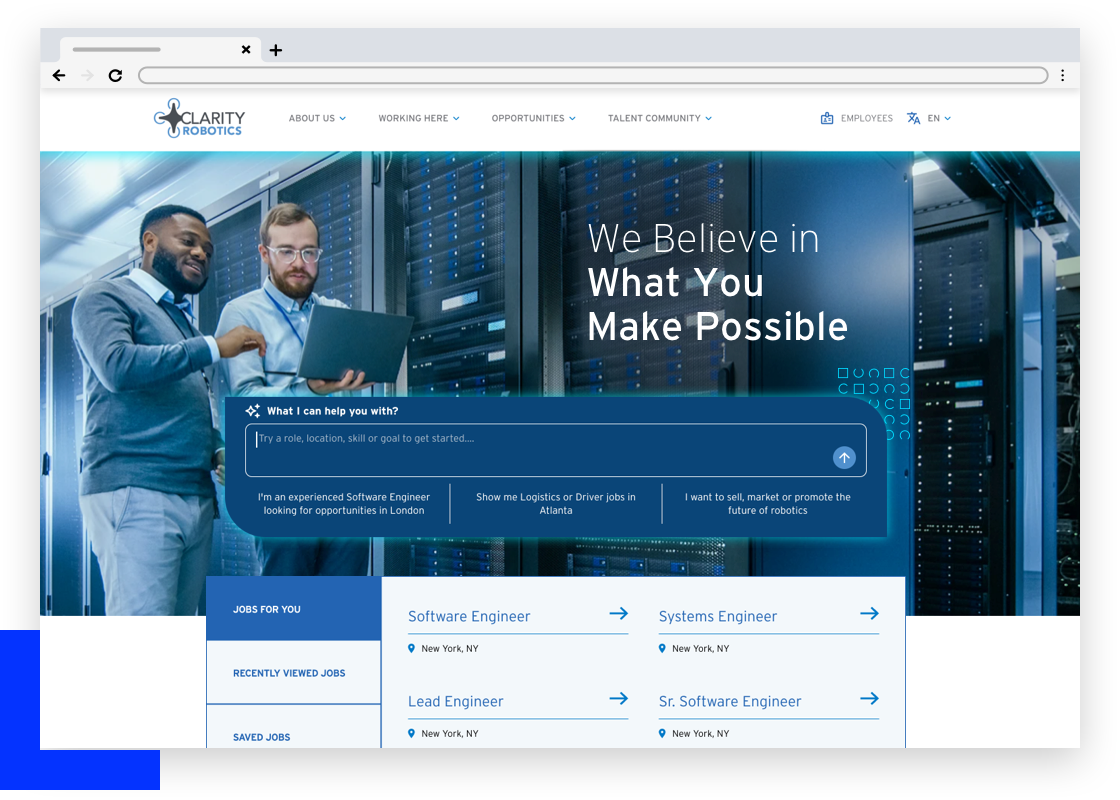The image size is (1120, 800).
Task: Click arrow beside Software Engineer
Action: pos(619,614)
